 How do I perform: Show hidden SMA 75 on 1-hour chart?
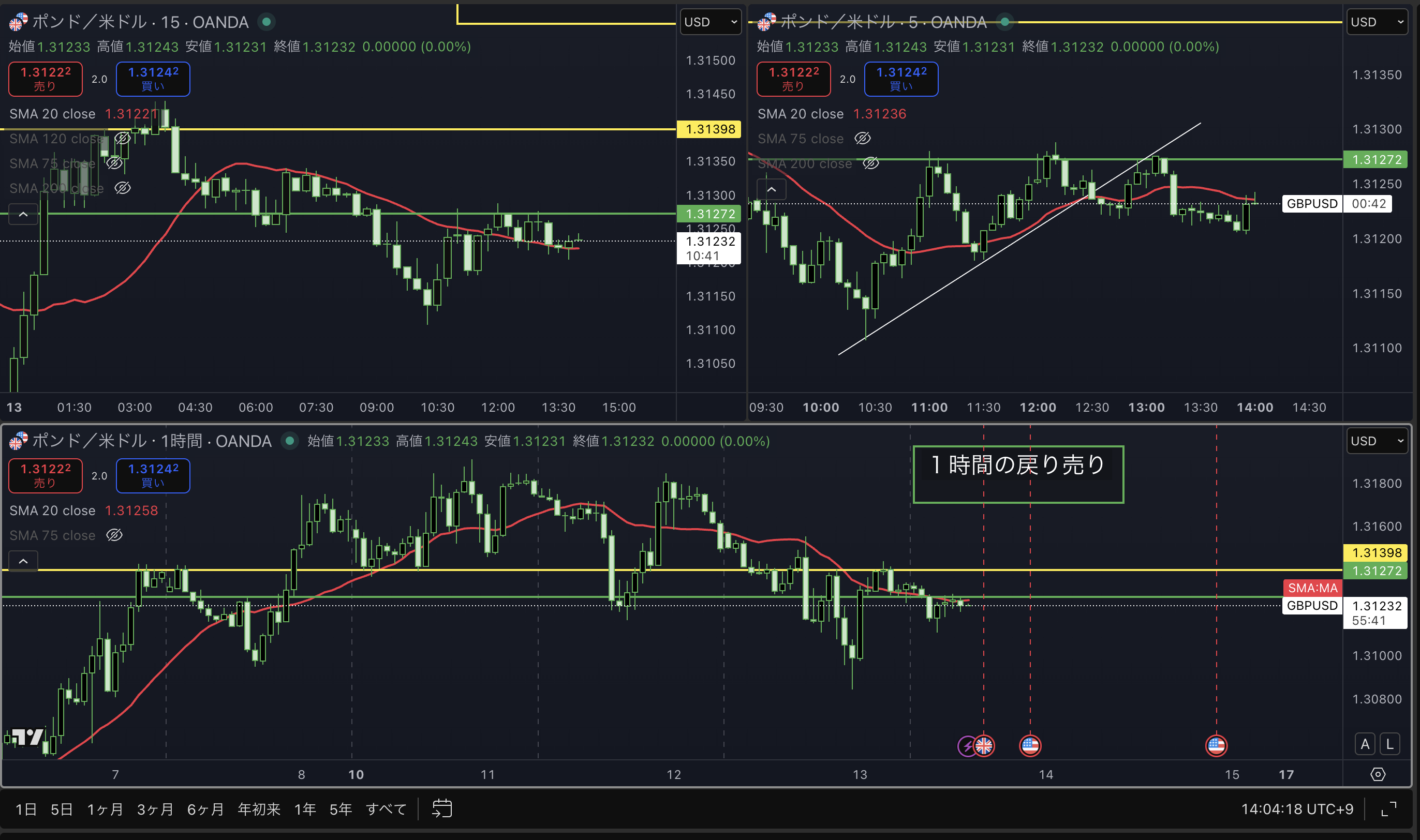point(114,535)
